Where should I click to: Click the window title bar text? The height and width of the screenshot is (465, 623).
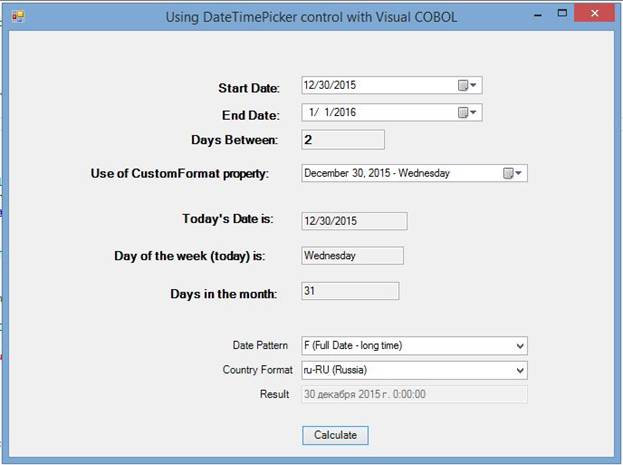click(312, 16)
